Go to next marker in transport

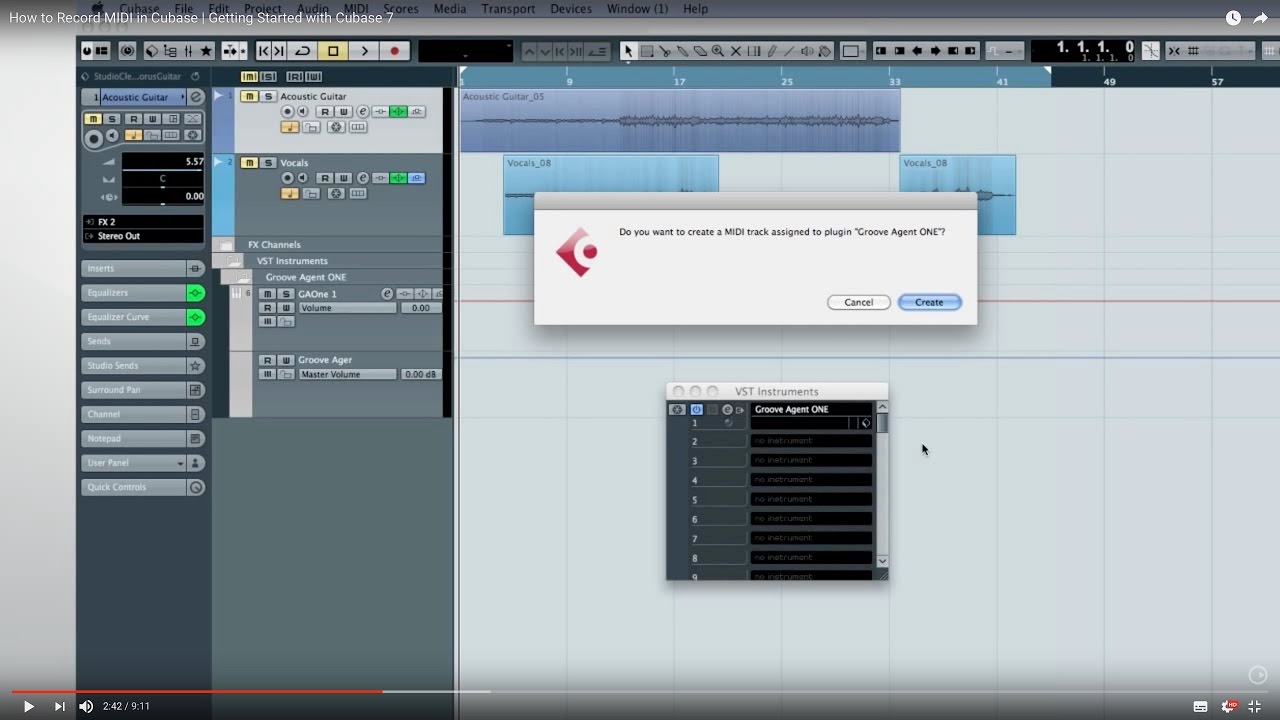click(279, 51)
